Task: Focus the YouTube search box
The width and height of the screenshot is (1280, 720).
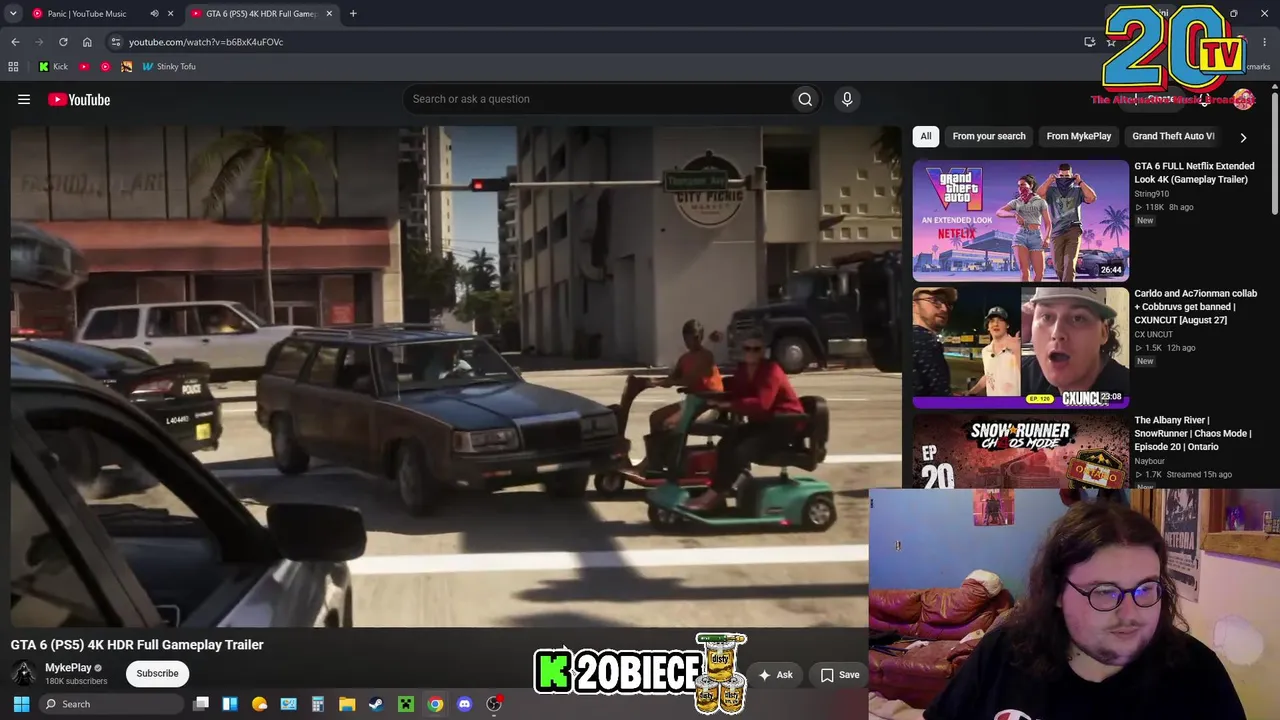Action: pyautogui.click(x=596, y=99)
